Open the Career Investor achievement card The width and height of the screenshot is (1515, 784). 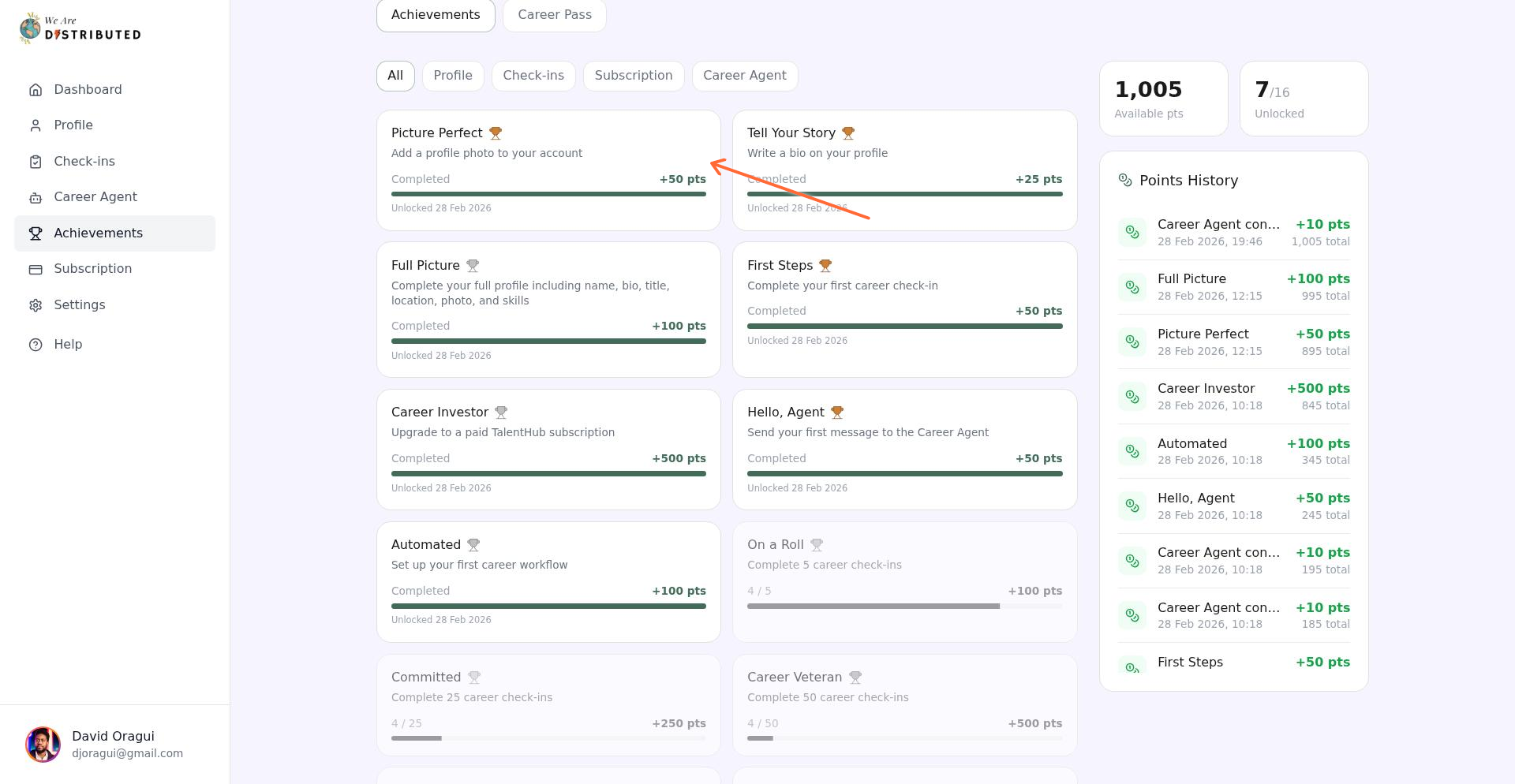(548, 449)
